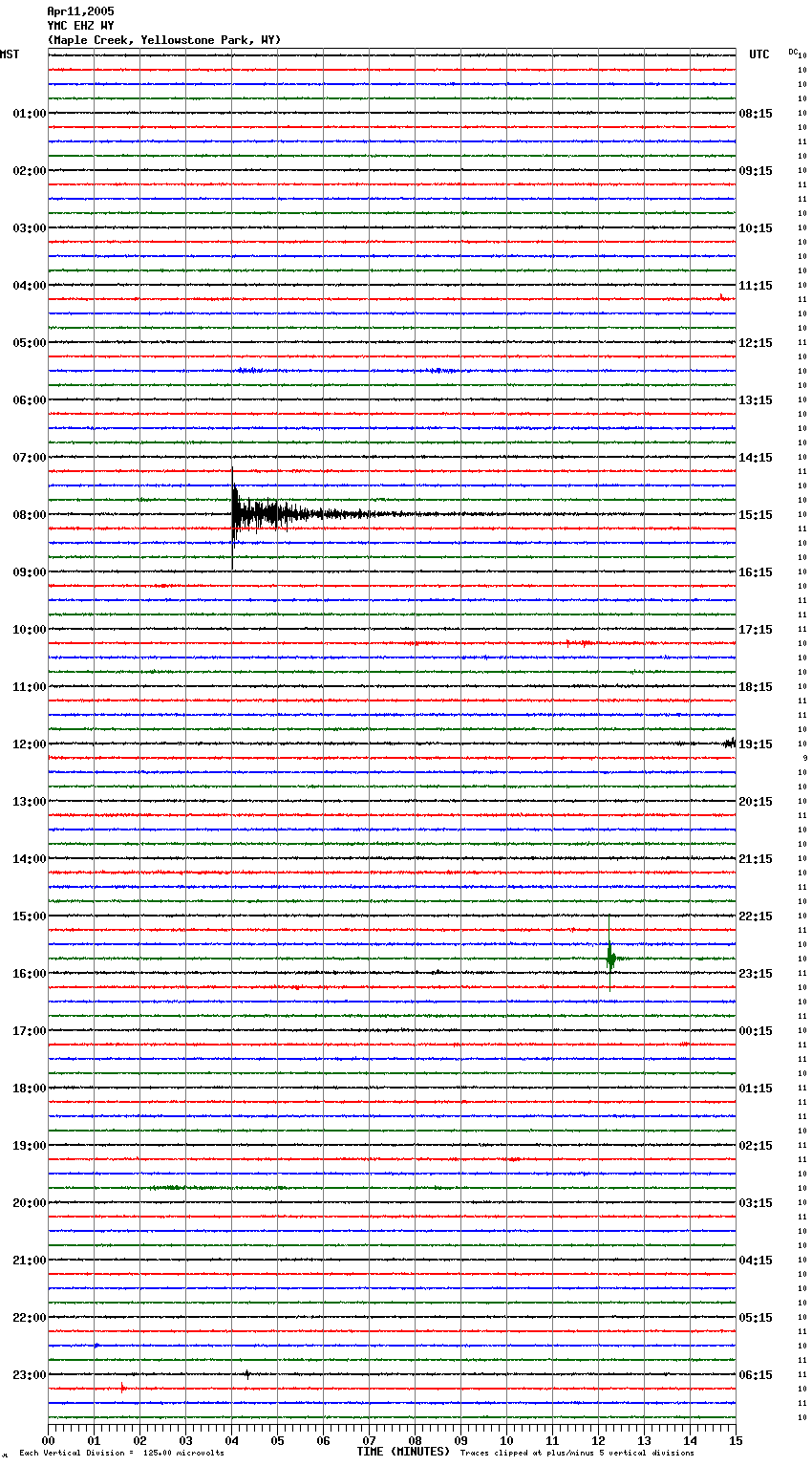This screenshot has width=812, height=1466.
Task: Click the "23:00" MST hour label
Action: 30,1375
